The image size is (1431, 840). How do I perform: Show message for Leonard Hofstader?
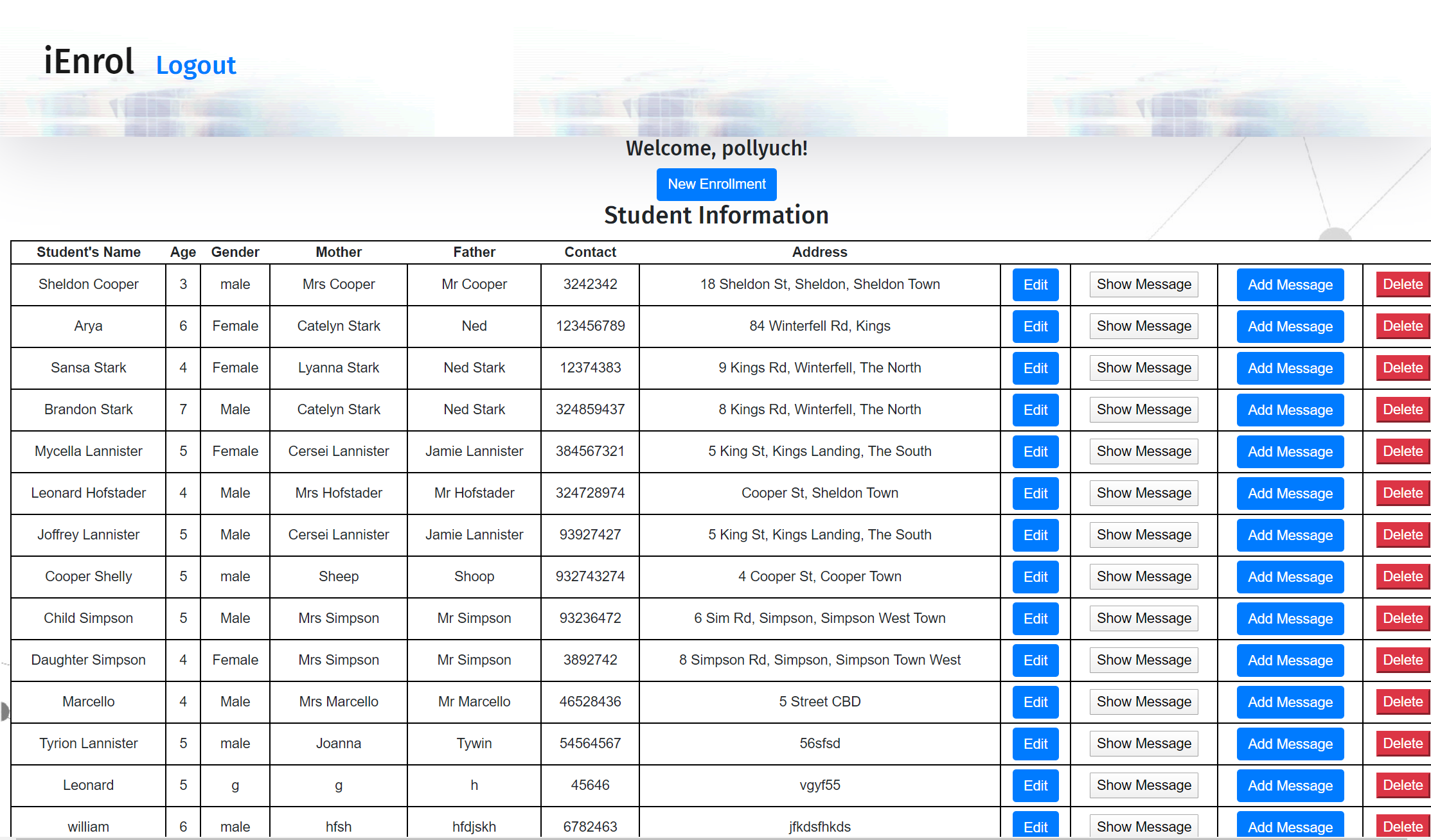[1143, 493]
